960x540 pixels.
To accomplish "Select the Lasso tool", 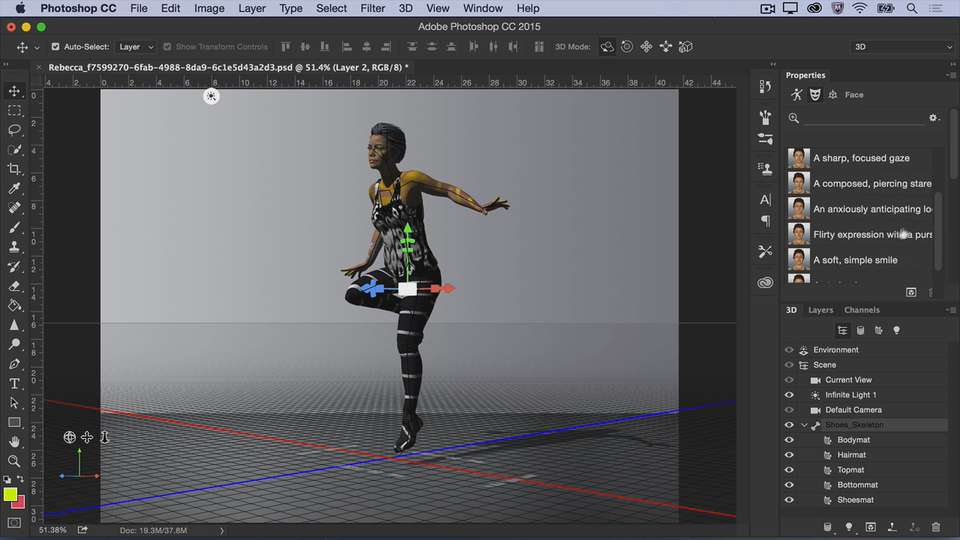I will pos(14,130).
